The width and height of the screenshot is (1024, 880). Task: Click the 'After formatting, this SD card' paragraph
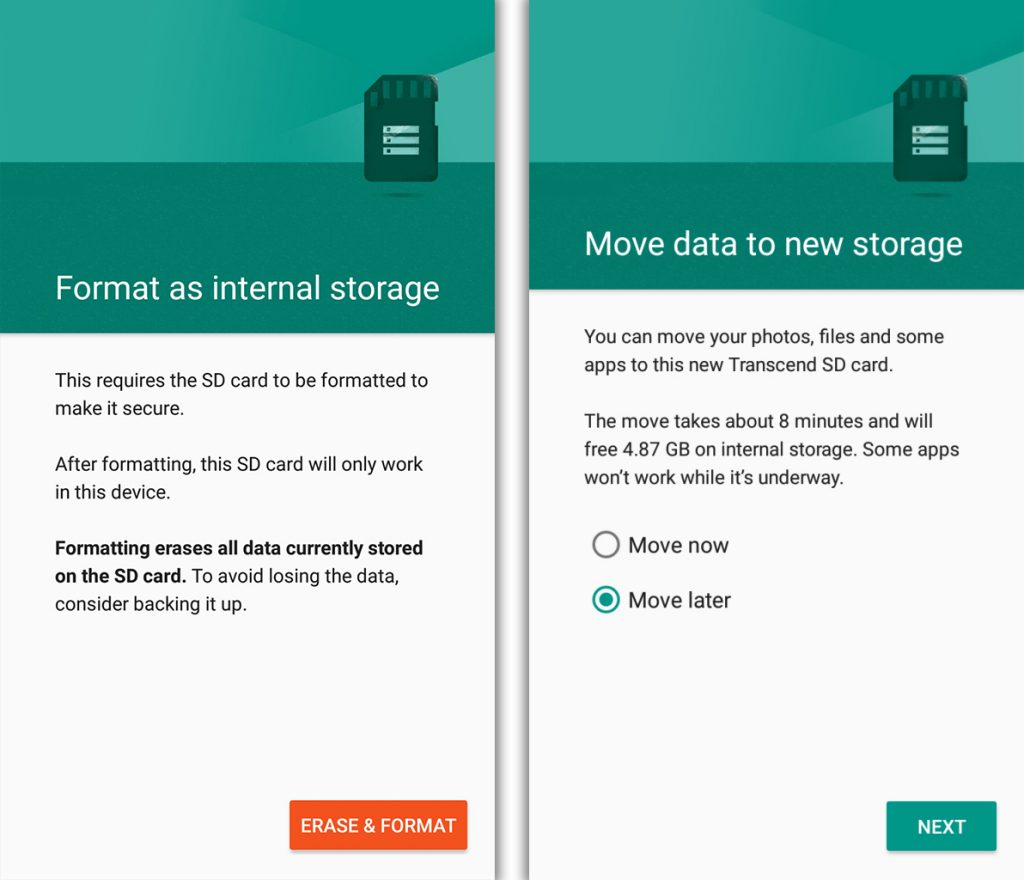coord(239,478)
